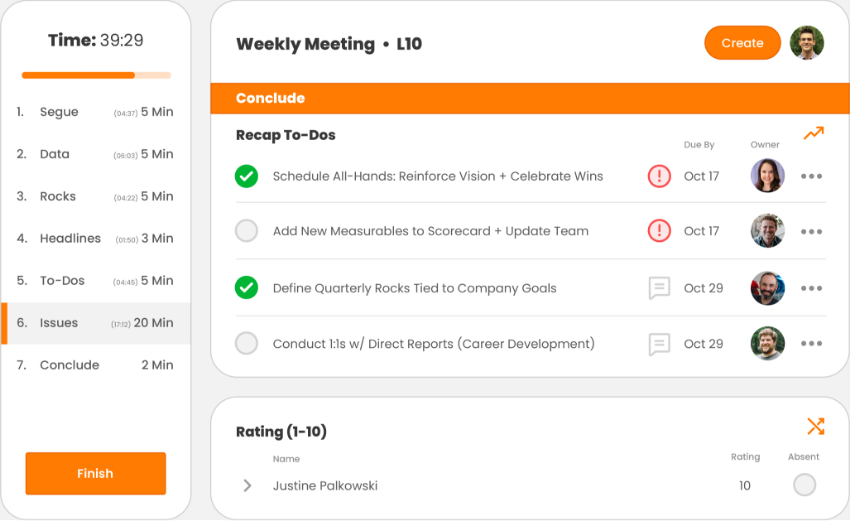Viewport: 850px width, 521px height.
Task: Click owner avatar on Schedule All-Hands to-do
Action: pos(767,176)
